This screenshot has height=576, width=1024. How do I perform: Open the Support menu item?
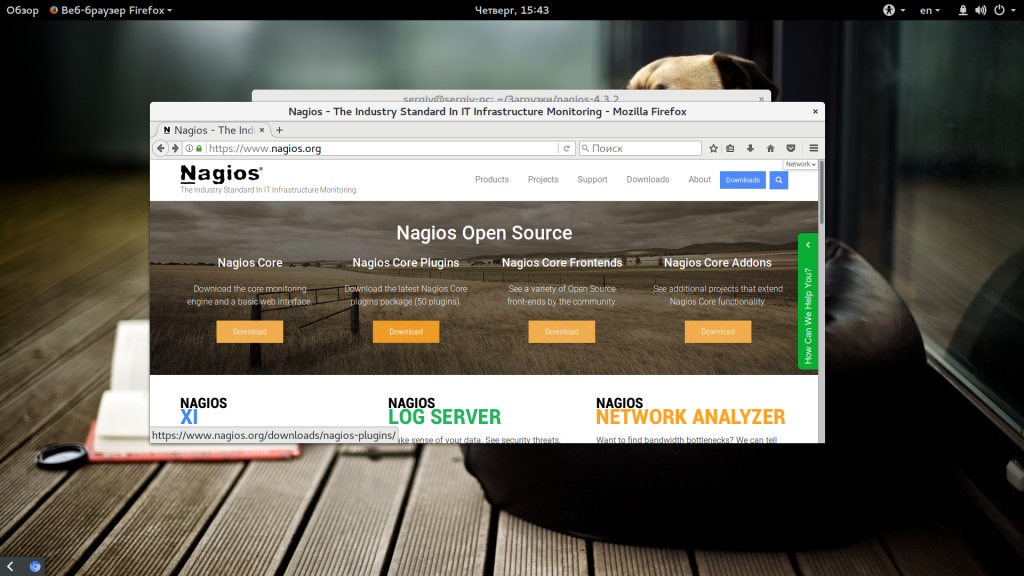coord(592,180)
